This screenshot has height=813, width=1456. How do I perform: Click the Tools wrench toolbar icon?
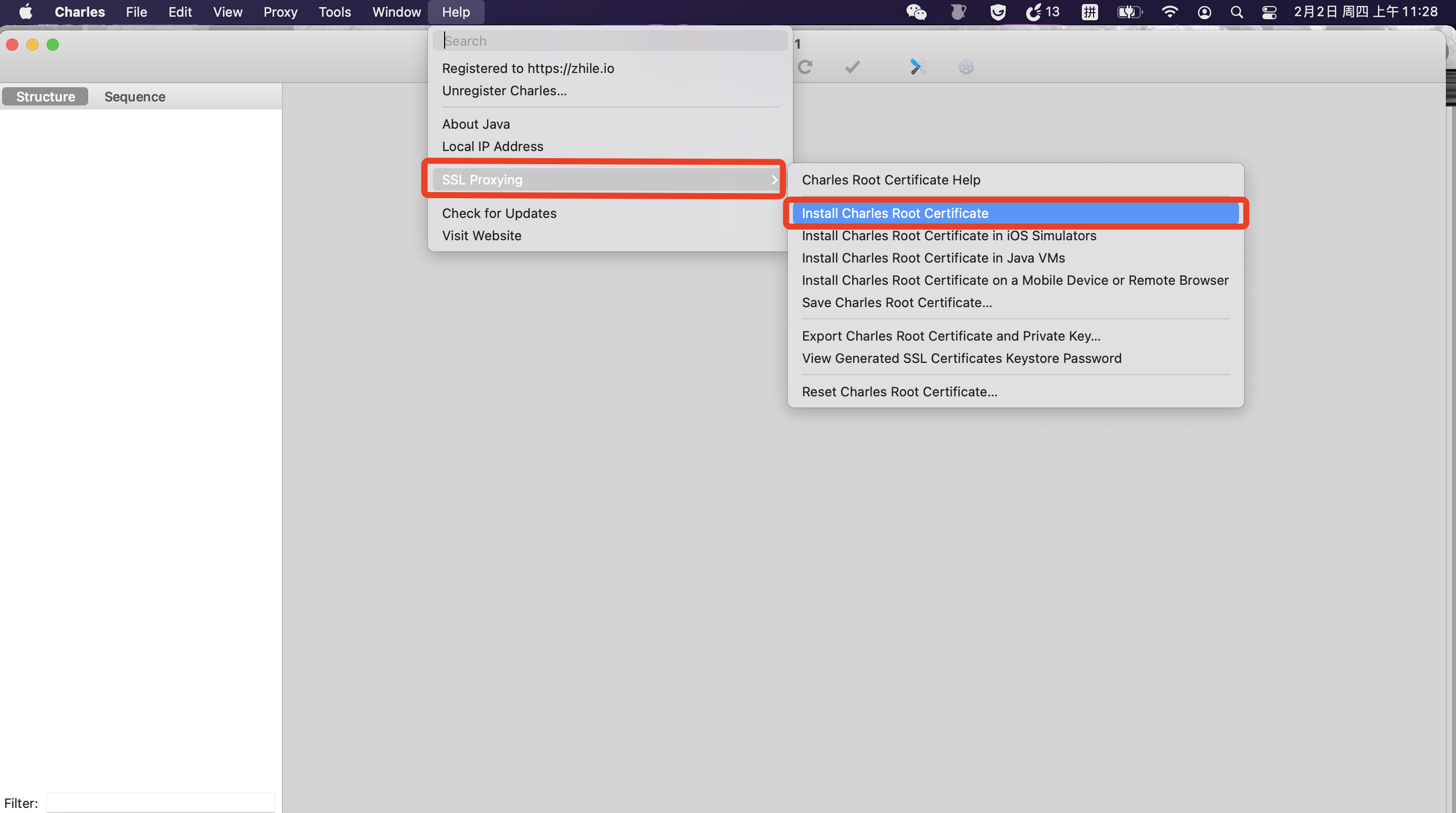click(x=918, y=67)
